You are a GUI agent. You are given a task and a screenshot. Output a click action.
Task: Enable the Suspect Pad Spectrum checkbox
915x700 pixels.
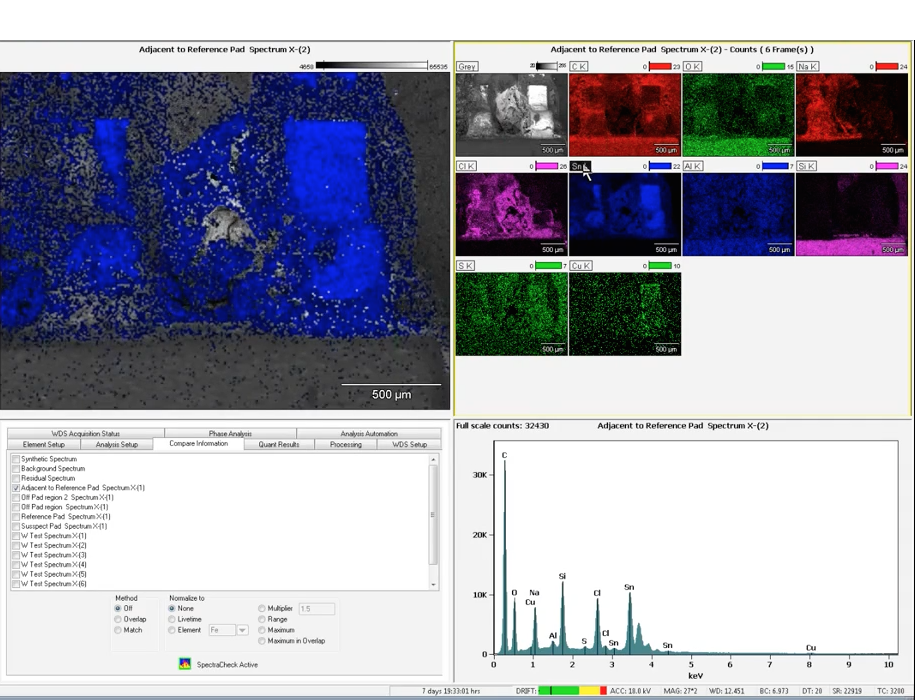click(x=16, y=526)
